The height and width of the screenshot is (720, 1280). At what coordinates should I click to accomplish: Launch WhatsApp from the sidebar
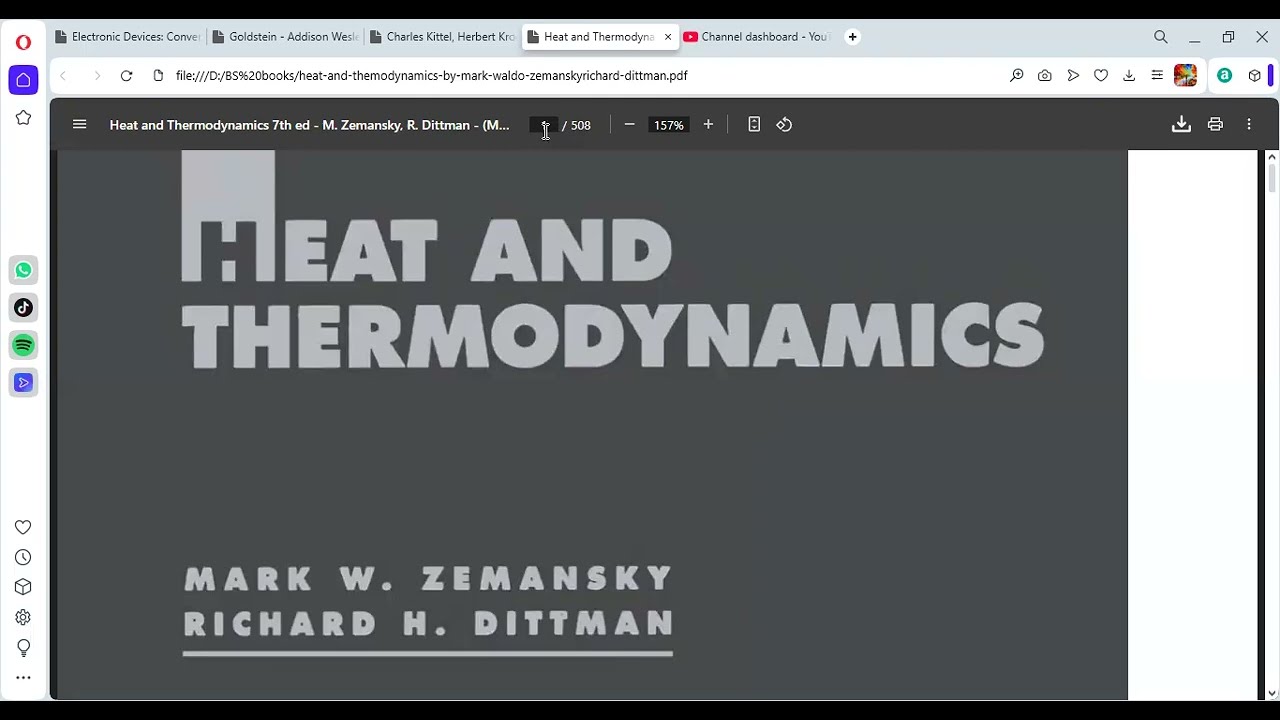[x=23, y=270]
